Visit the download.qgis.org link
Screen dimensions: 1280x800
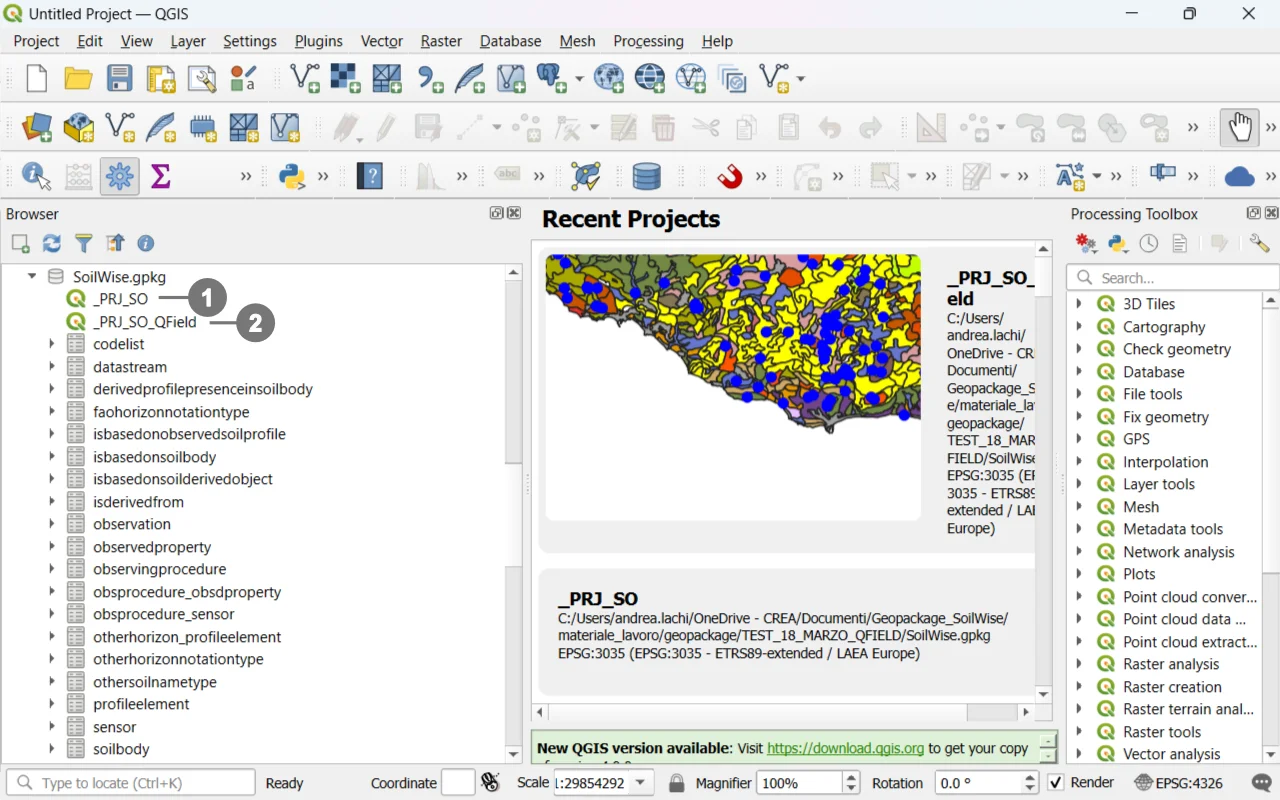pos(845,748)
